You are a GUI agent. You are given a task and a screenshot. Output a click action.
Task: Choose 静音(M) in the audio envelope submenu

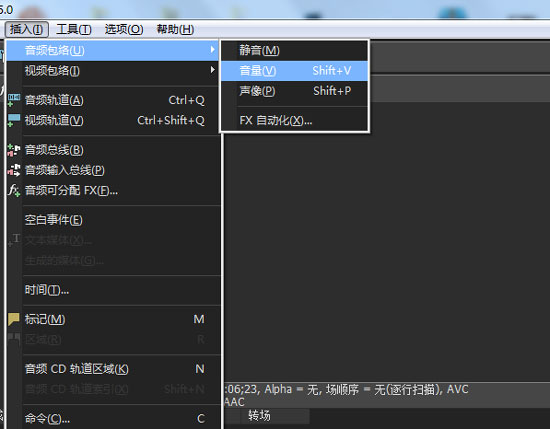(x=294, y=51)
